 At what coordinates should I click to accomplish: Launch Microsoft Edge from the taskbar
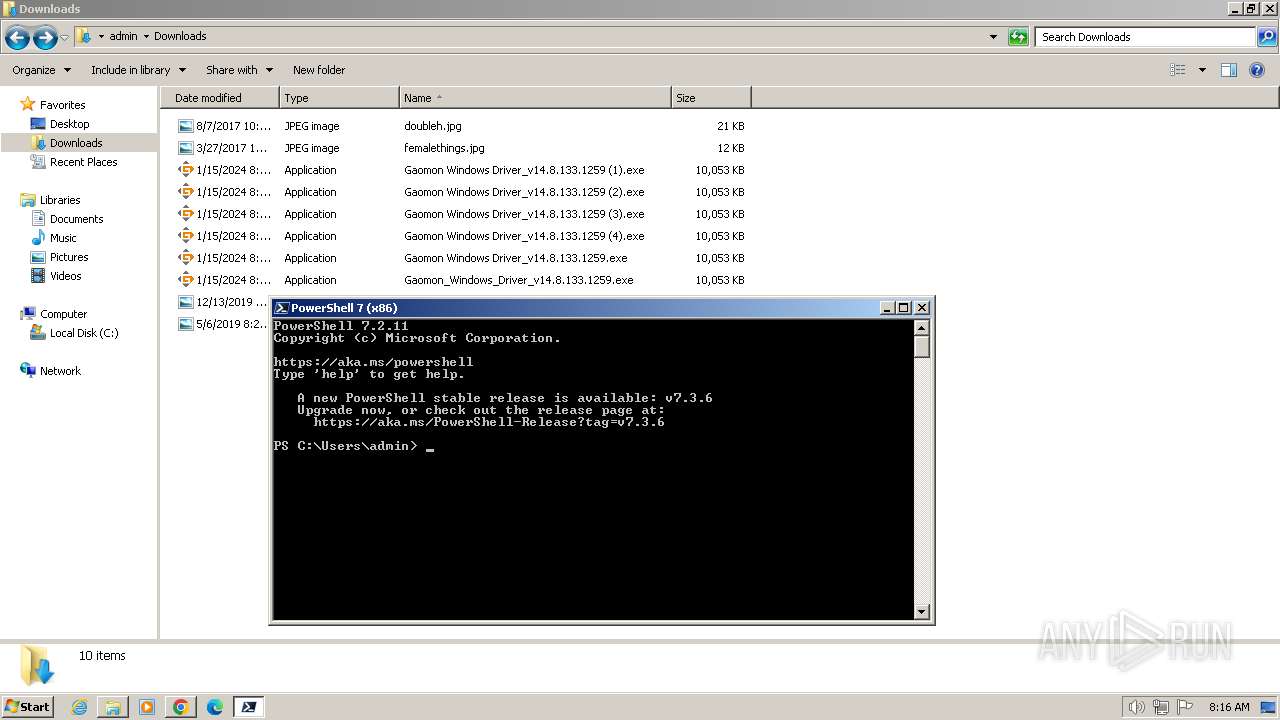pyautogui.click(x=215, y=707)
